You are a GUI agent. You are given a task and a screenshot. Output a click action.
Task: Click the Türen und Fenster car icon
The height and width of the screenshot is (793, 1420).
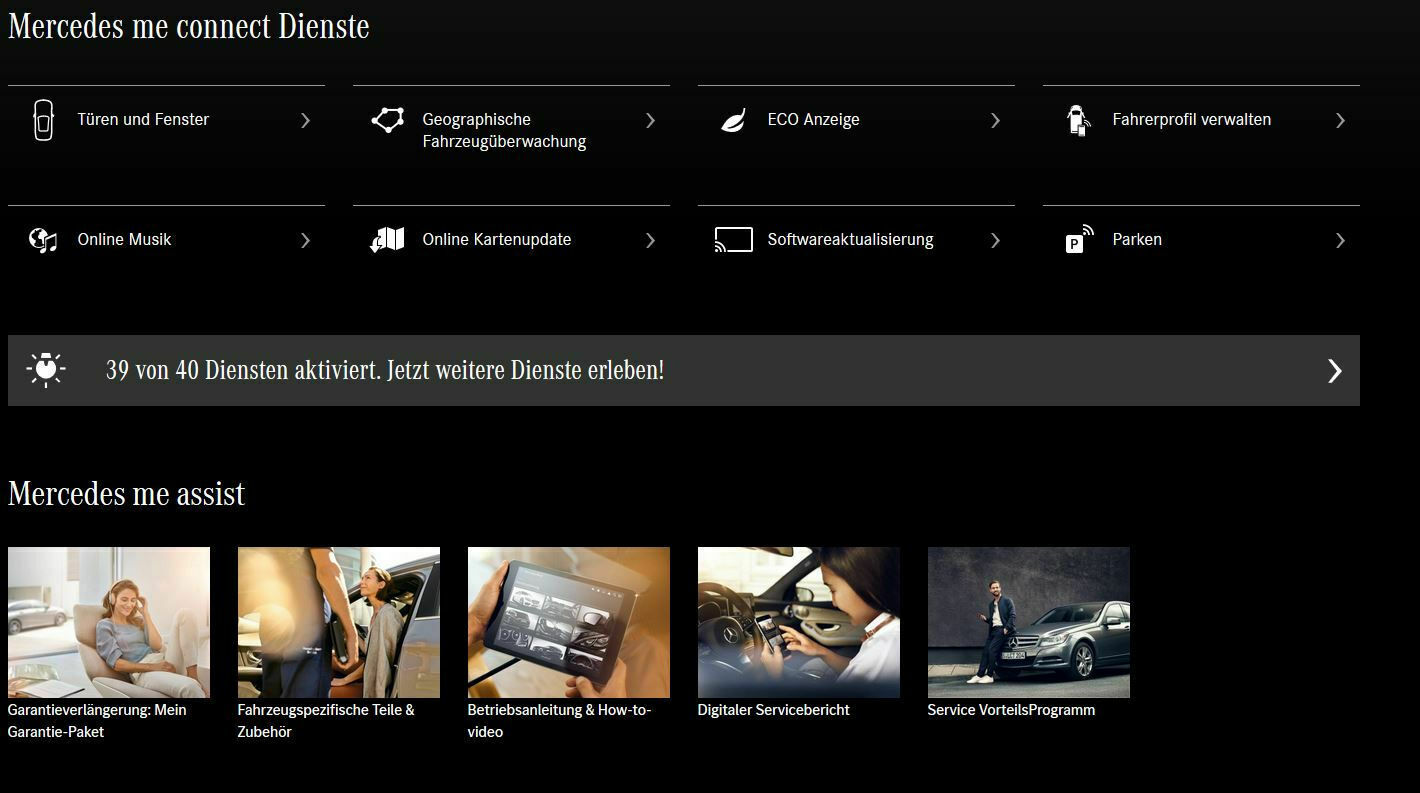pyautogui.click(x=43, y=120)
